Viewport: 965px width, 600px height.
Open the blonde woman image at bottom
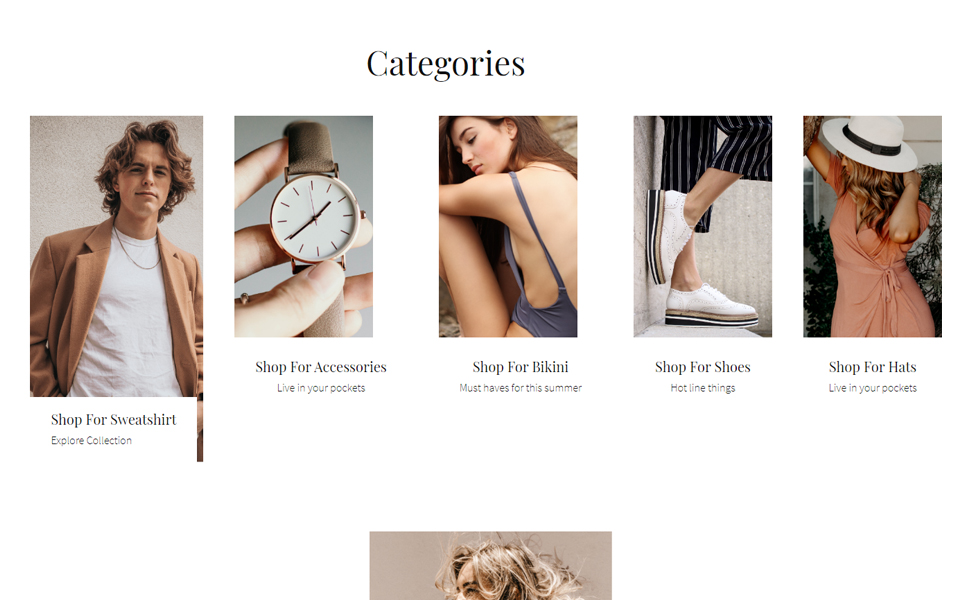pos(491,566)
